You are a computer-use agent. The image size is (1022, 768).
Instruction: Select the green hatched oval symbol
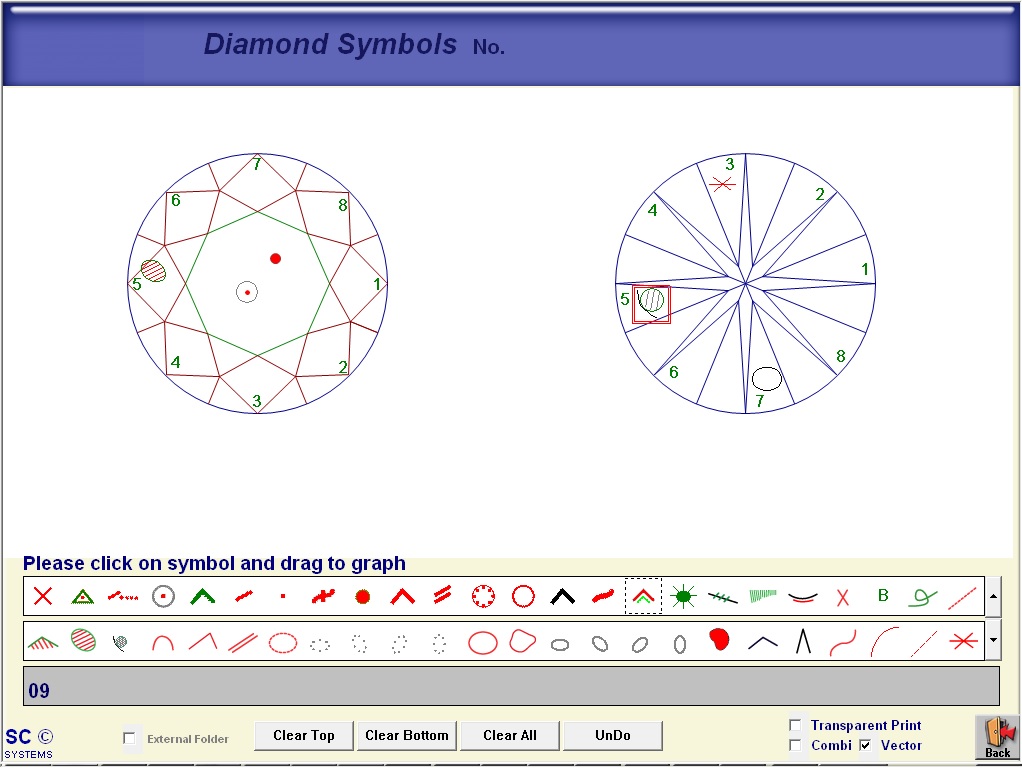click(83, 641)
